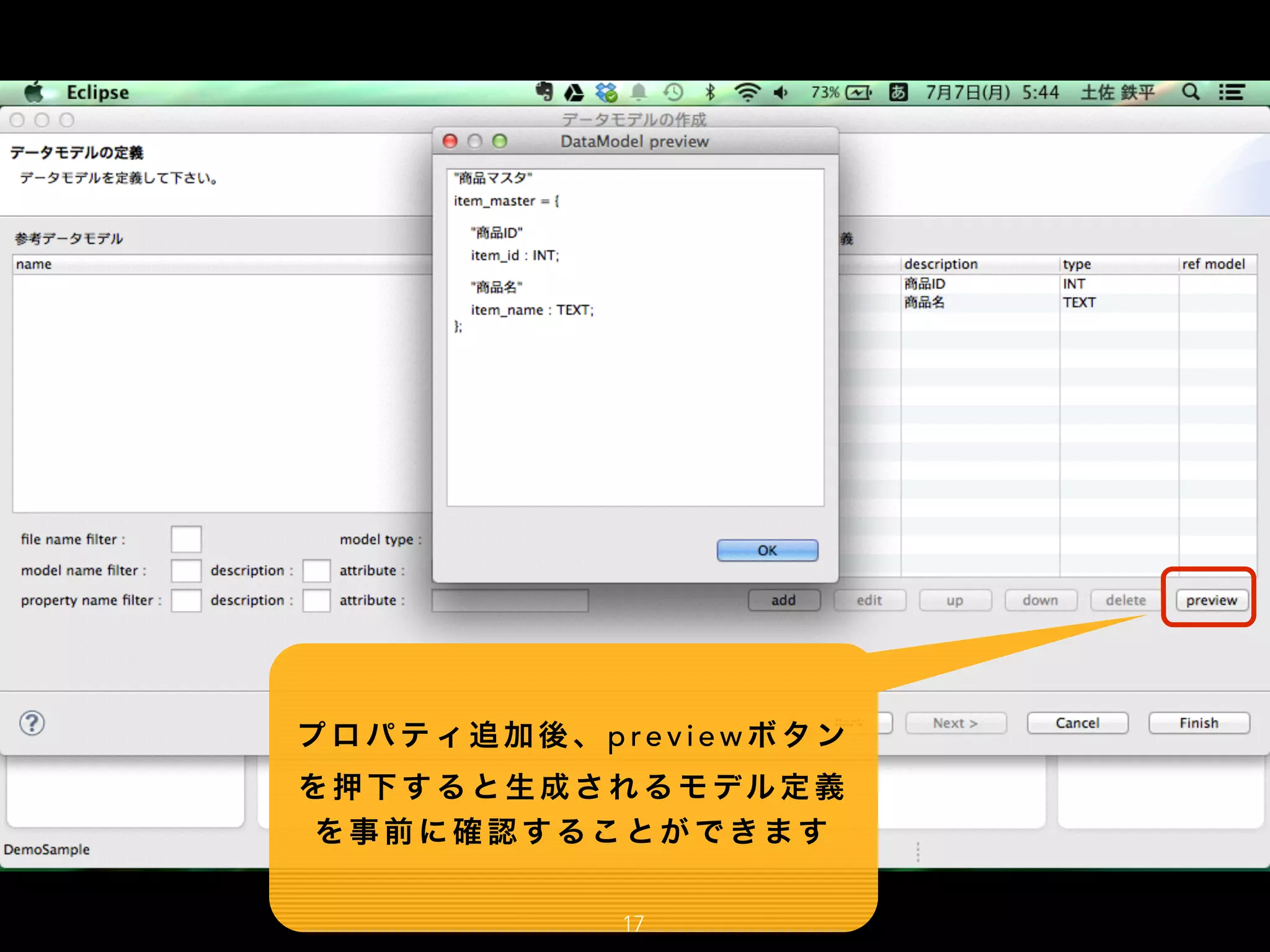Click the property name filter field
The width and height of the screenshot is (1270, 952).
click(x=186, y=601)
